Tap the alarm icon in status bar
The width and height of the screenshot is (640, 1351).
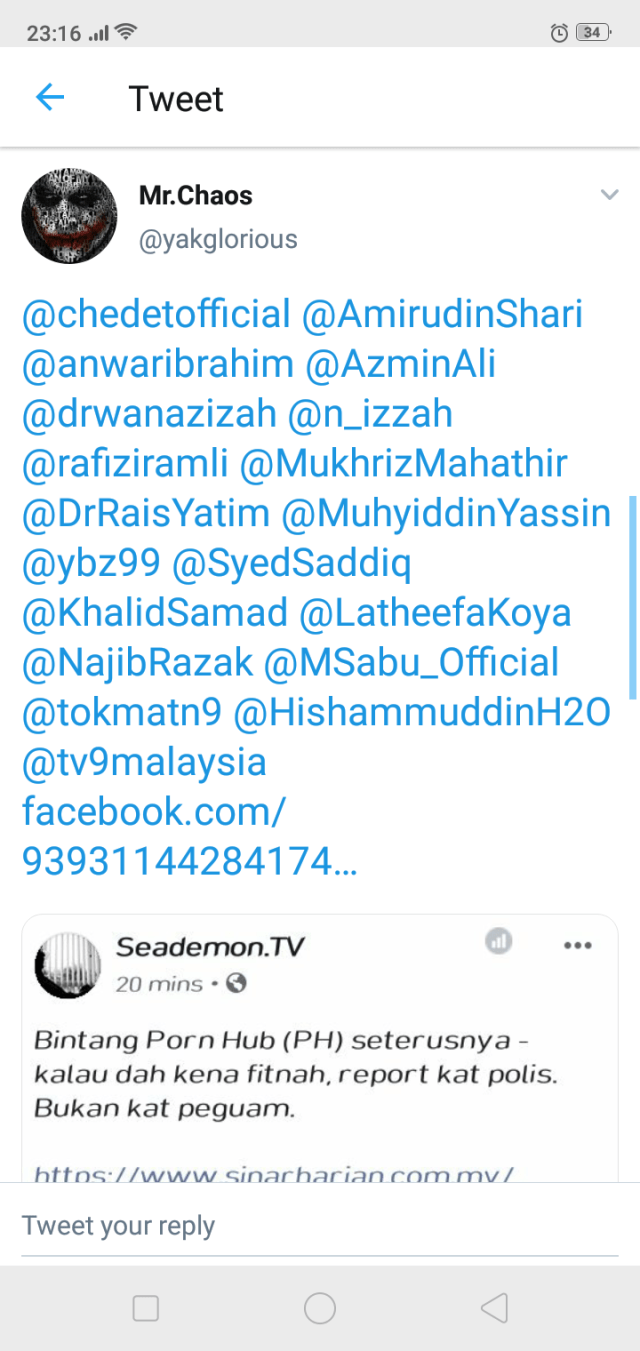tap(559, 33)
